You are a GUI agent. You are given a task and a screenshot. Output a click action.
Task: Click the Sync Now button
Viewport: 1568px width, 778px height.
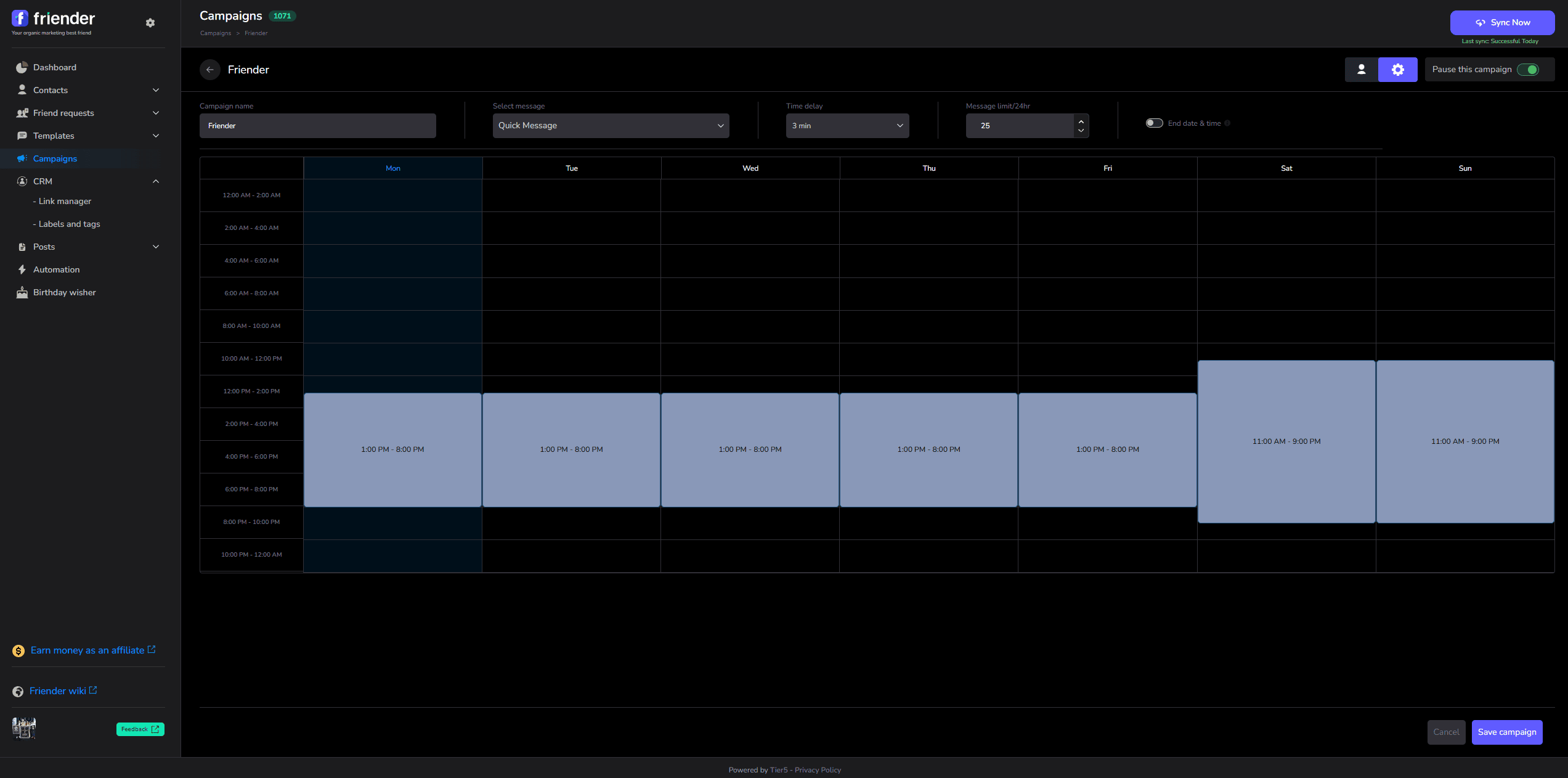pos(1502,23)
